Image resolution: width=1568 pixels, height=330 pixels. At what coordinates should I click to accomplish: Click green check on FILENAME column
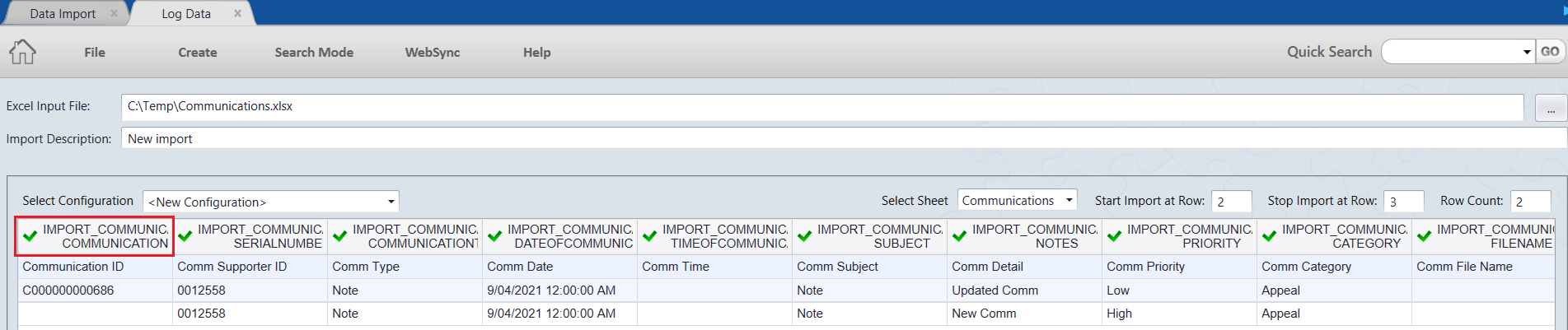[x=1425, y=236]
